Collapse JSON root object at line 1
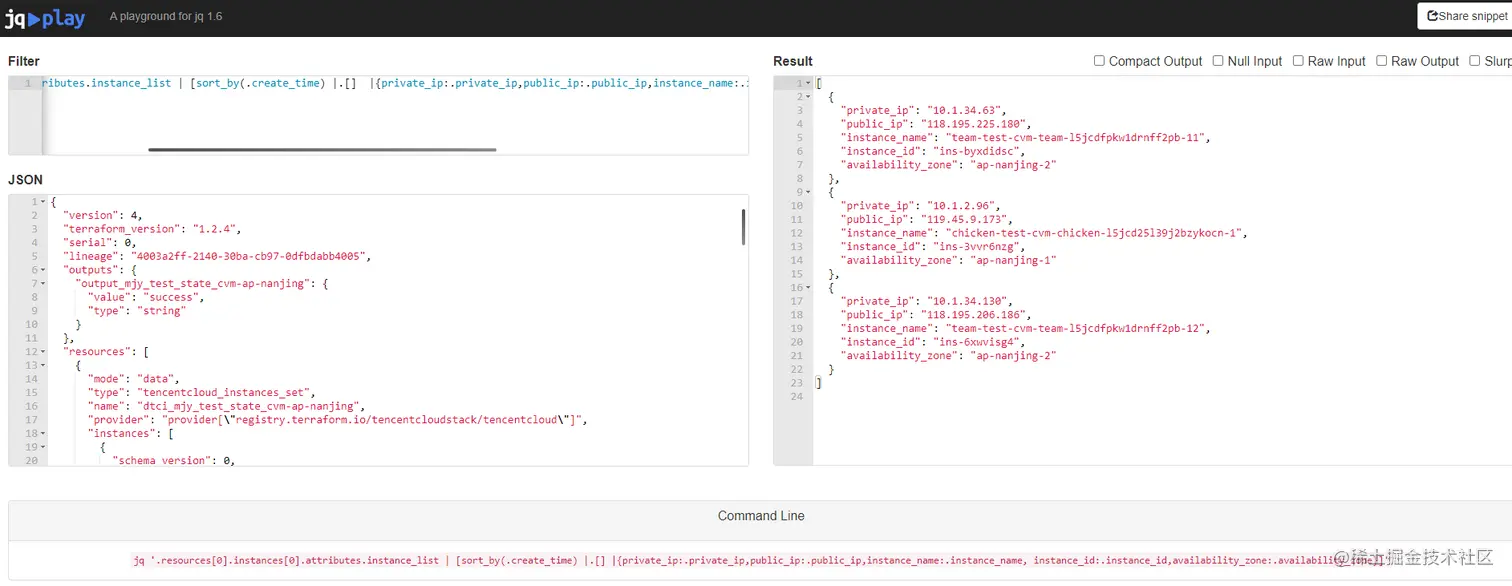 coord(41,202)
